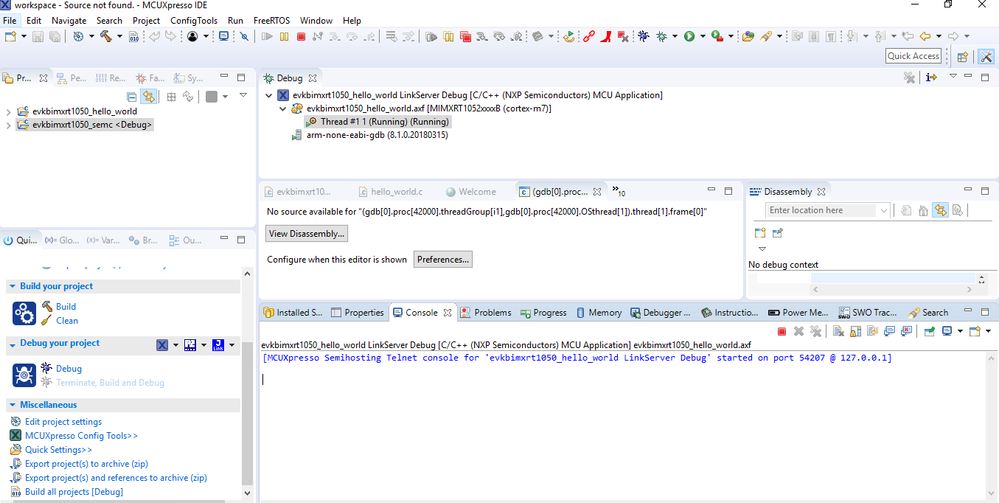Click the main toolbar Disconnect icon
Screen dimensions: 999x503
click(319, 37)
